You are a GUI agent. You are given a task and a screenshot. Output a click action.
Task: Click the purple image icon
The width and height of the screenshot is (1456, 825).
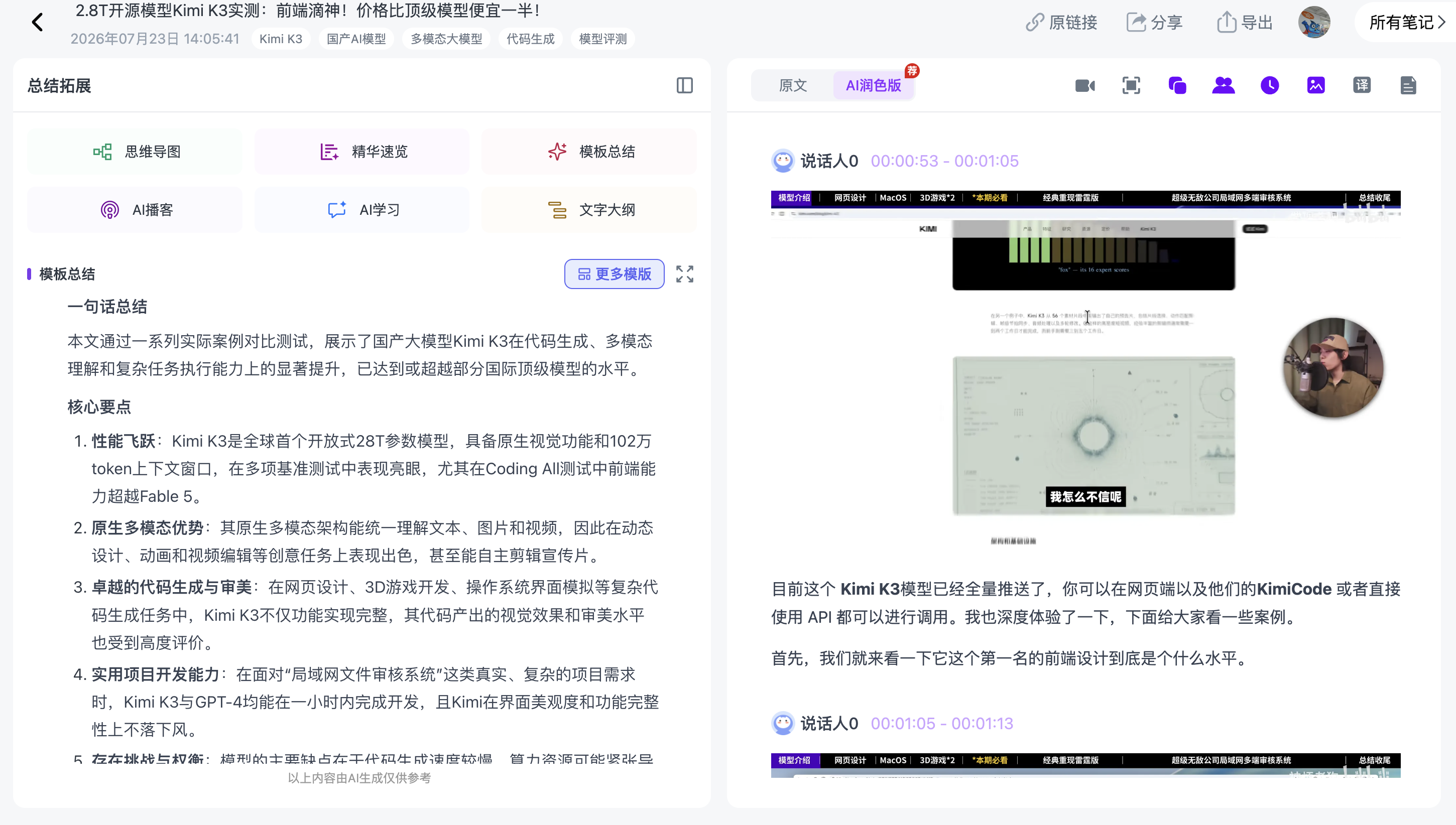(1315, 85)
